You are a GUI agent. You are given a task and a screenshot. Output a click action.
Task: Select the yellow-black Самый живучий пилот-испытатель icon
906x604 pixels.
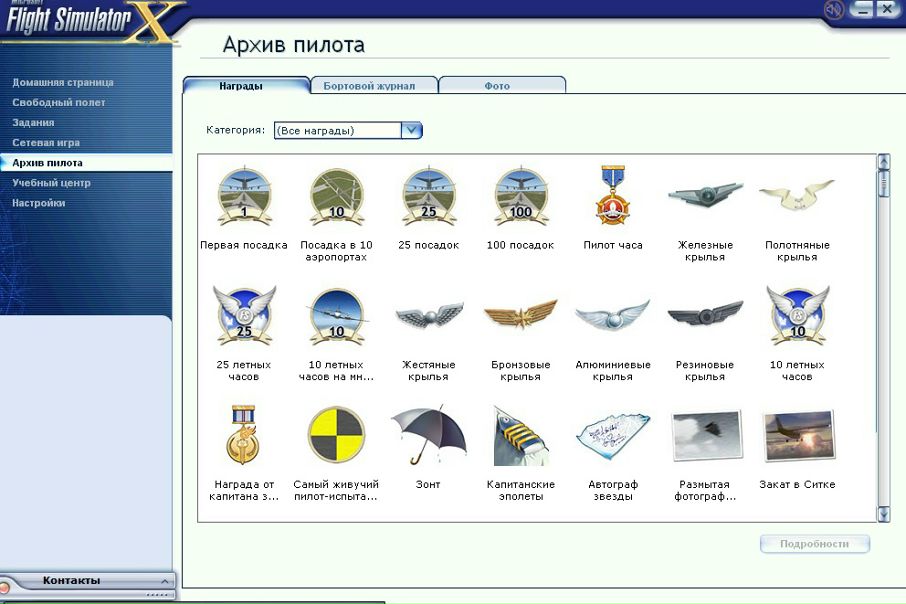(x=336, y=435)
